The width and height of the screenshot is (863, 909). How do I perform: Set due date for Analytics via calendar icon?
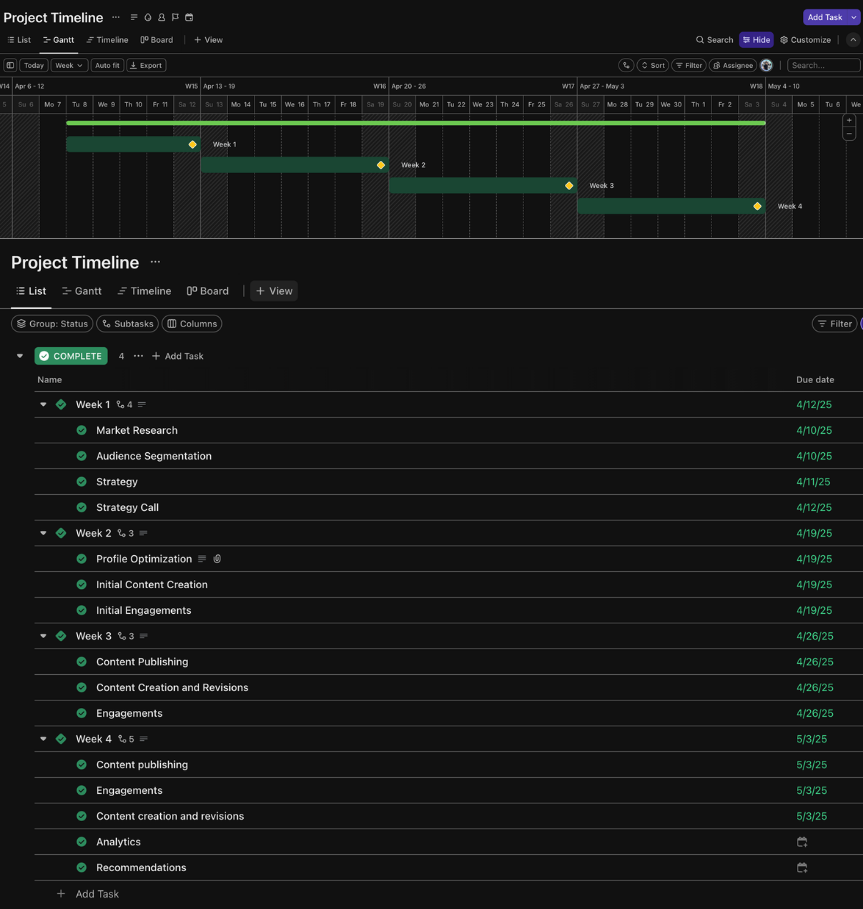tap(802, 842)
